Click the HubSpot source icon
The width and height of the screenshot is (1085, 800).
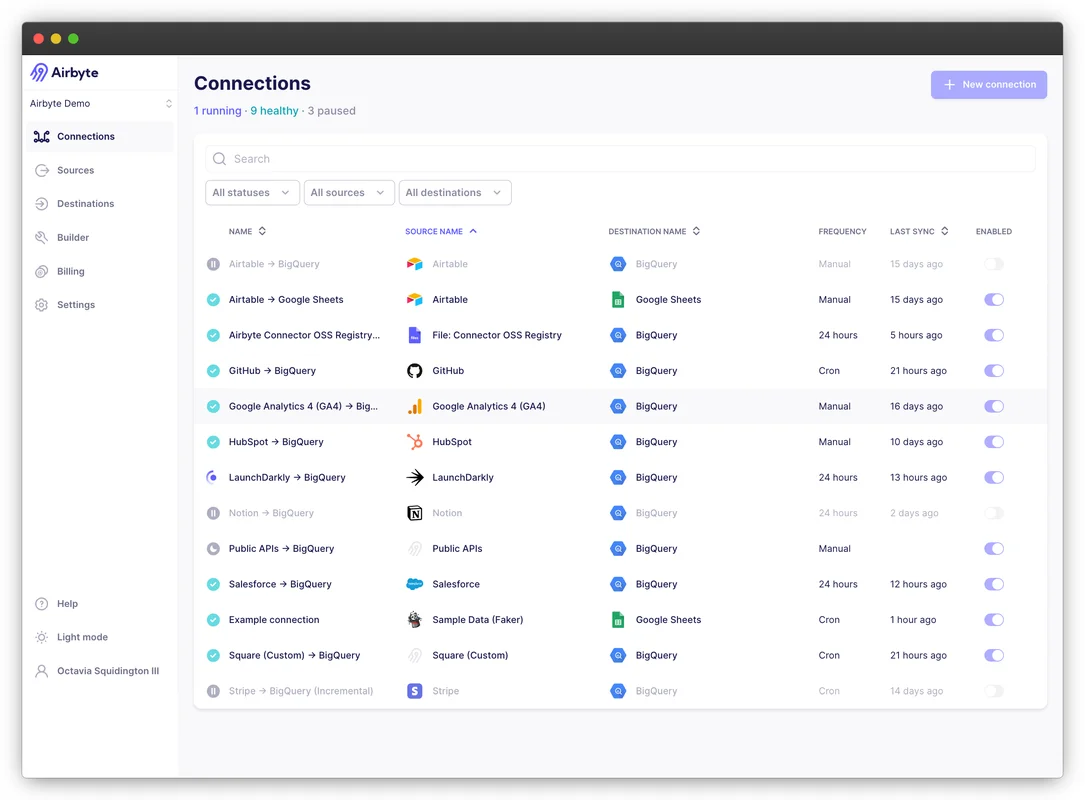(x=415, y=441)
